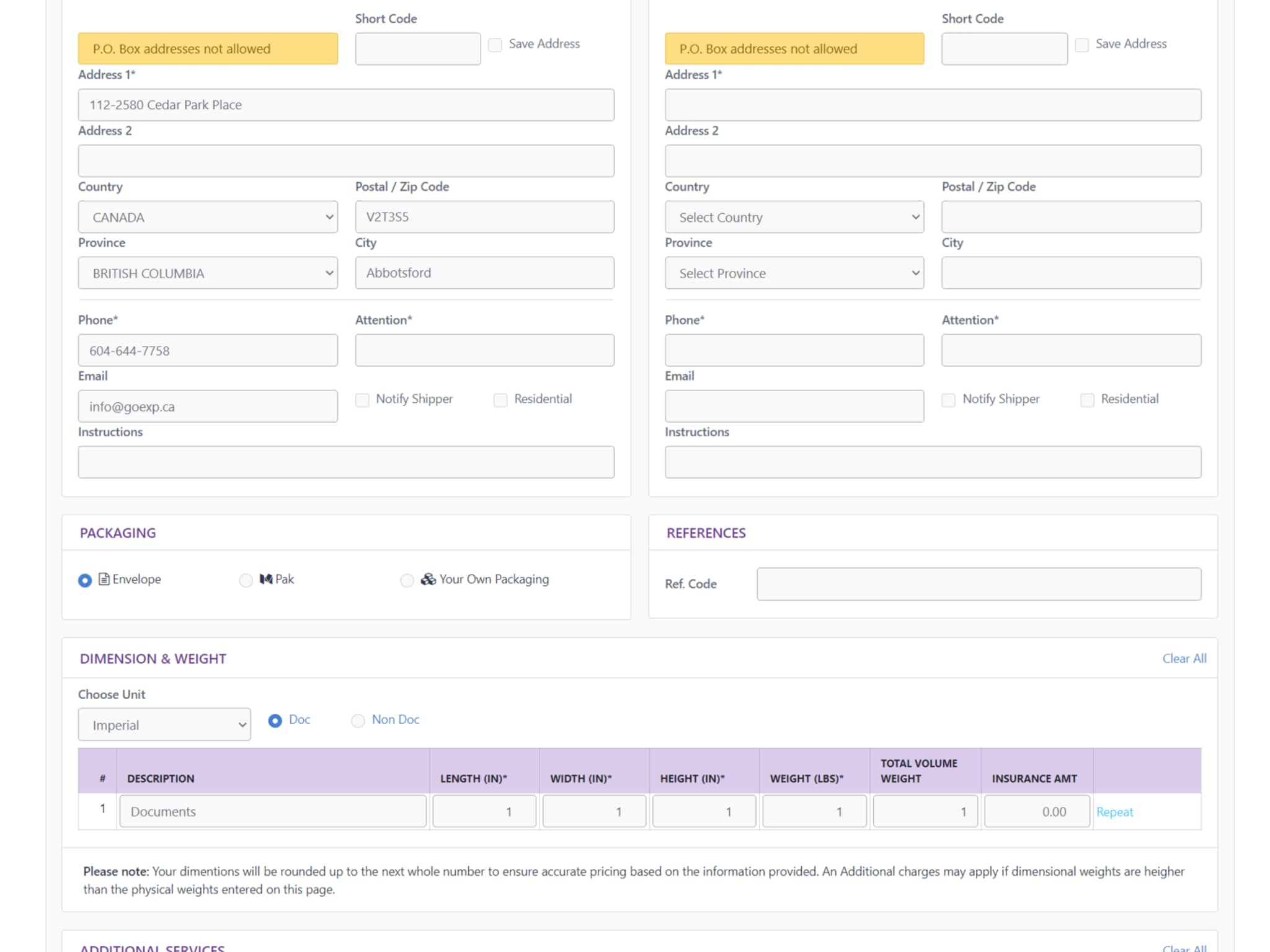Expand recipient Select Province dropdown

coord(794,273)
